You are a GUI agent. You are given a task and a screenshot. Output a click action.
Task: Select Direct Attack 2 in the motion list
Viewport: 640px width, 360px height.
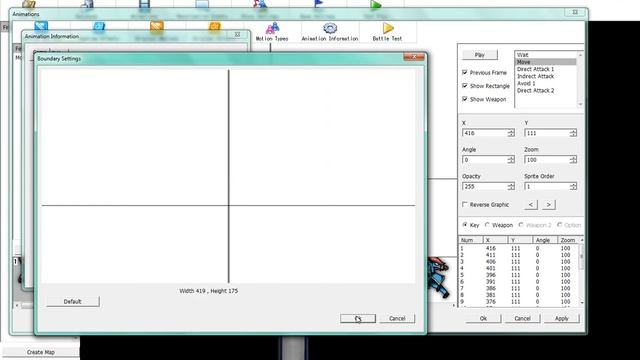pos(546,91)
